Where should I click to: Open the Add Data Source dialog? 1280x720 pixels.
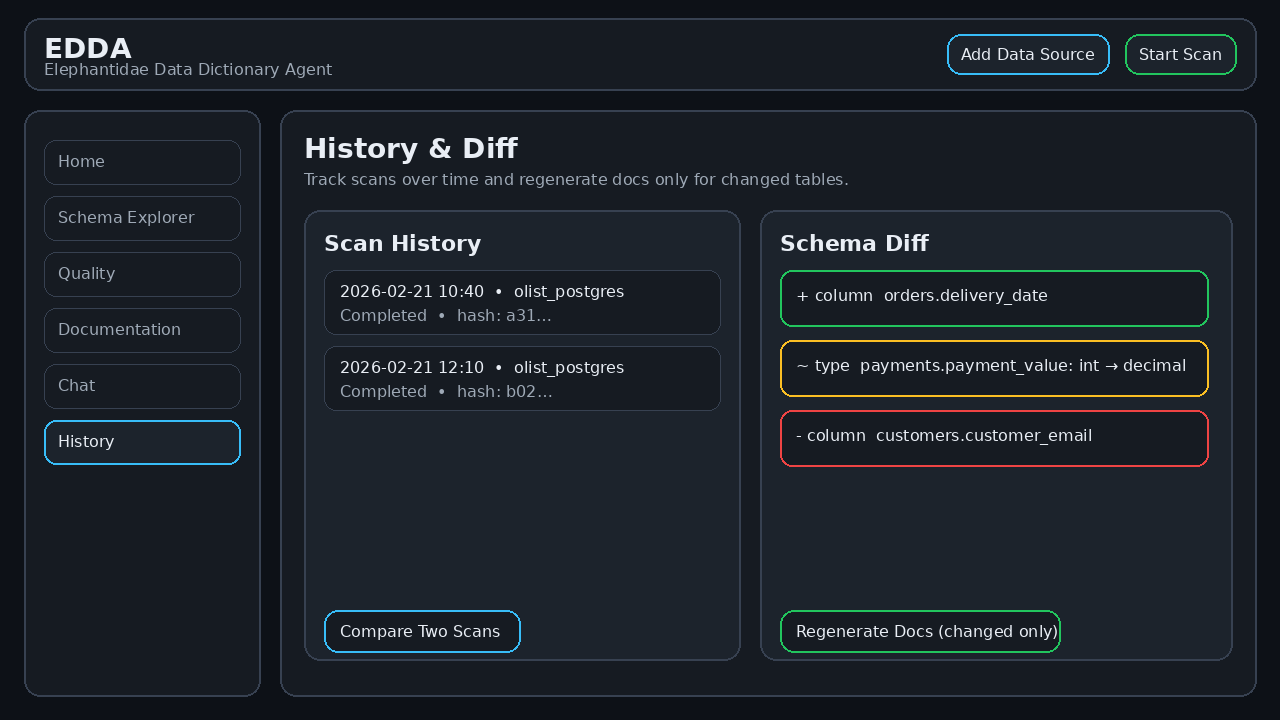[1028, 54]
